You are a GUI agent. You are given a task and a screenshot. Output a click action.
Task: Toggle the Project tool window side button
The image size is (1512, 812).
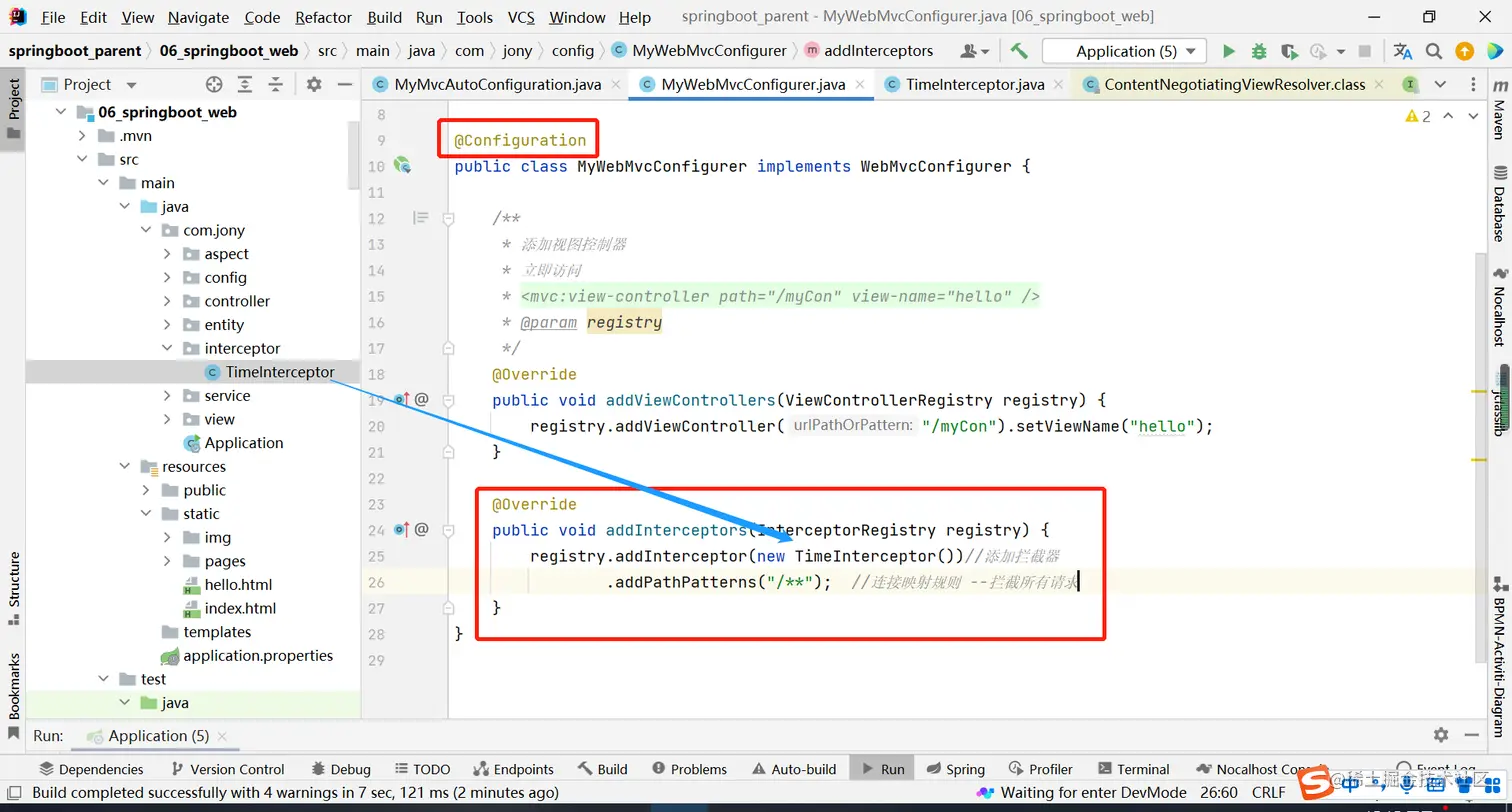[x=14, y=109]
